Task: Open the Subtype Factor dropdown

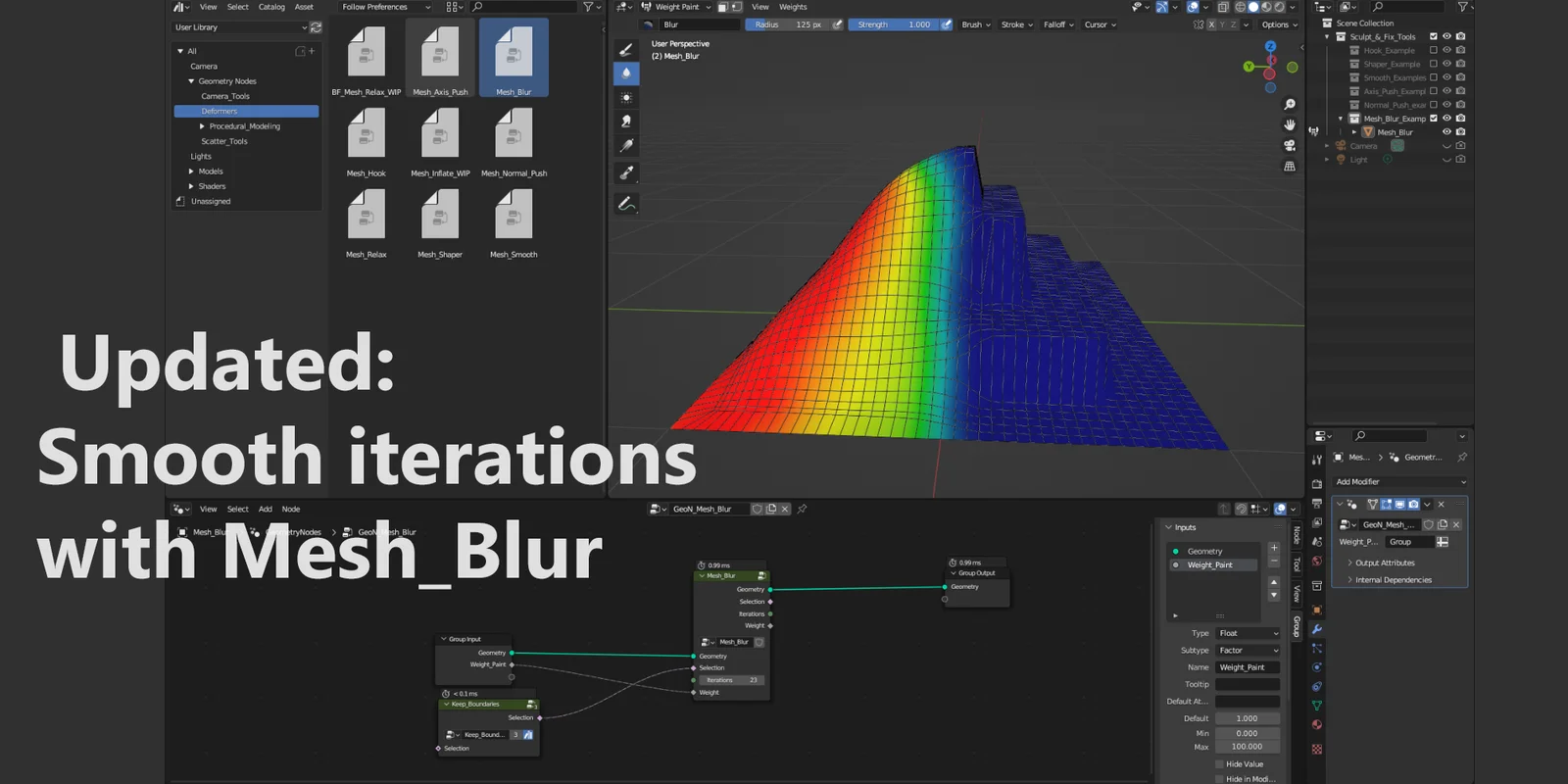Action: 1248,651
